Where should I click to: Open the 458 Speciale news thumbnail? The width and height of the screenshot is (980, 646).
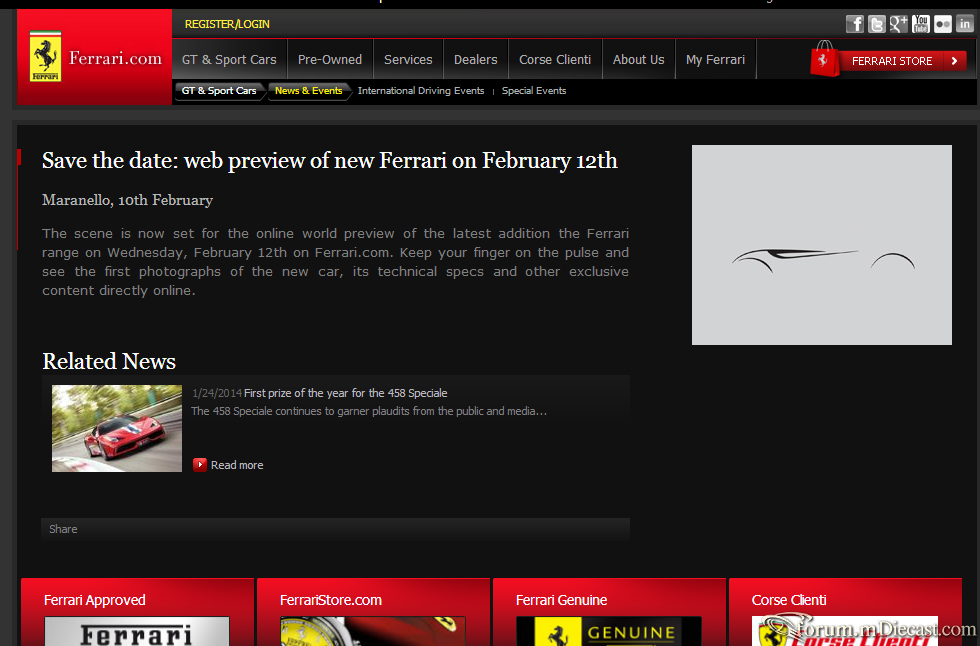[117, 428]
